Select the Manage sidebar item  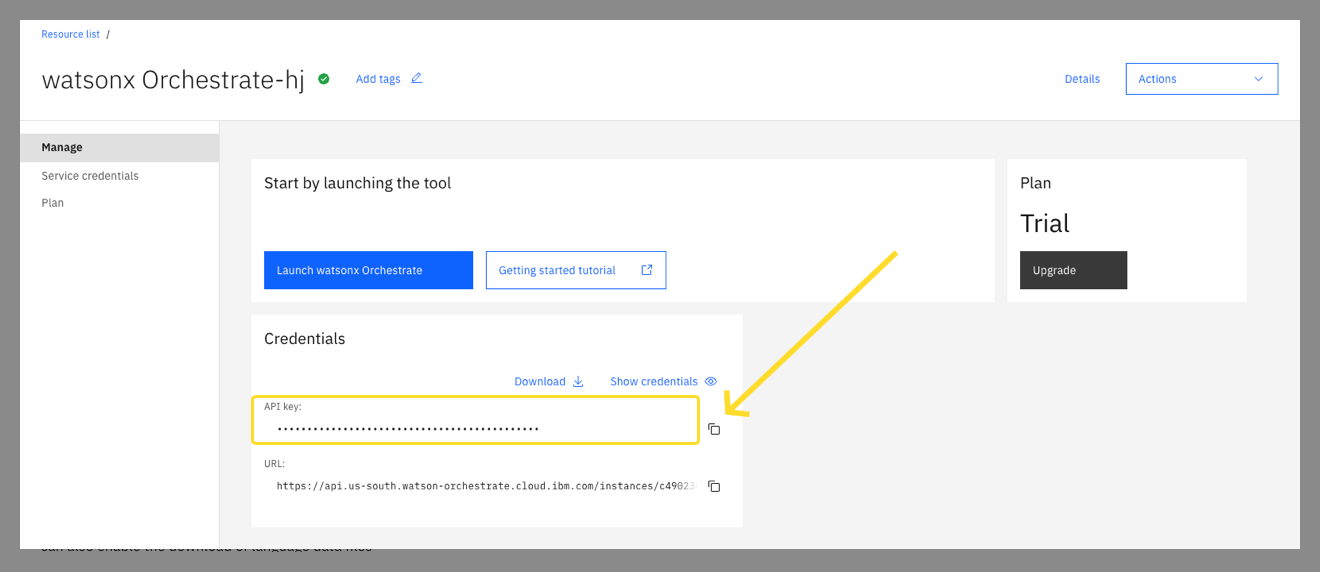tap(120, 147)
